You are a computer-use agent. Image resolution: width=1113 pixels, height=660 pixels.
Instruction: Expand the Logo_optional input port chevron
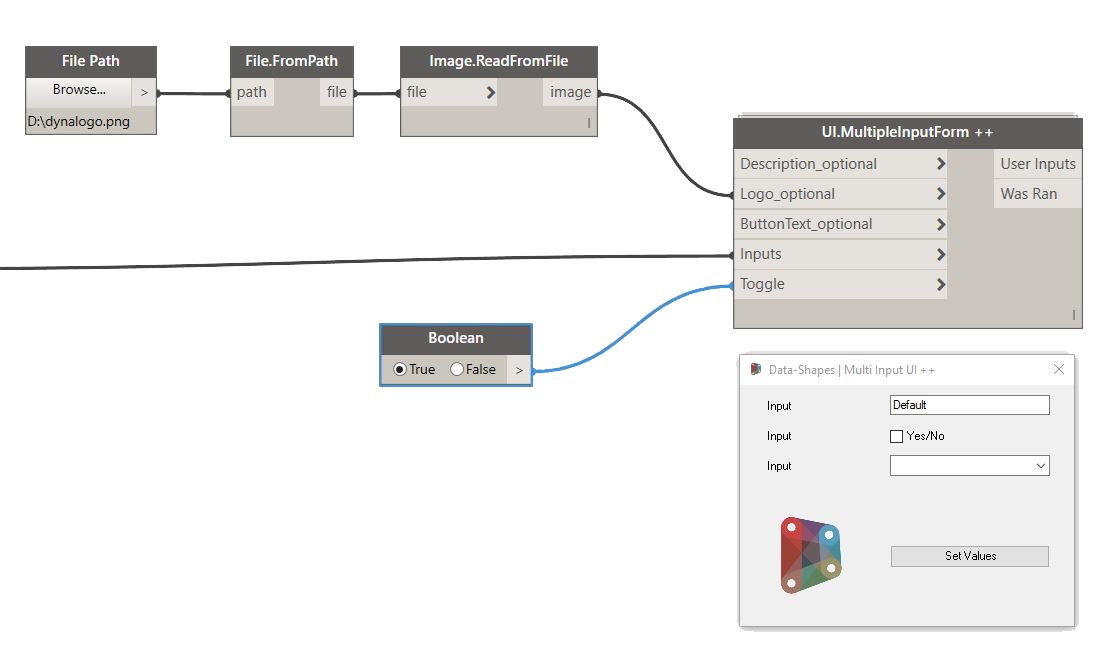[x=941, y=194]
